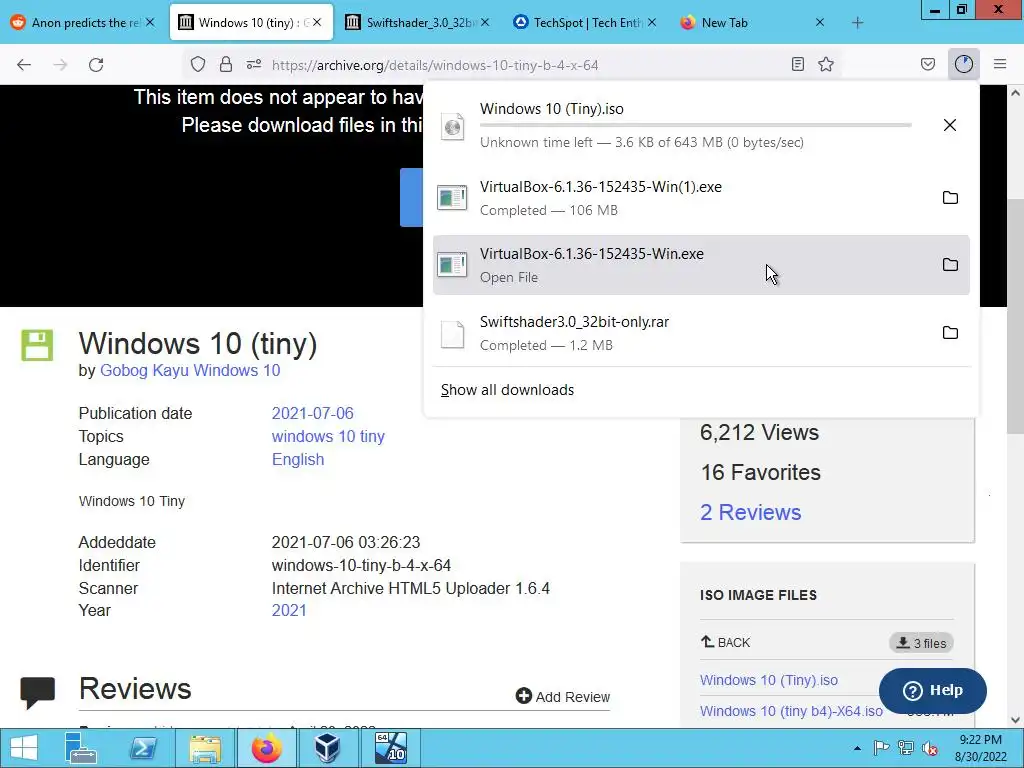Screen dimensions: 1024x768
Task: Open a new browser tab
Action: pos(857,23)
